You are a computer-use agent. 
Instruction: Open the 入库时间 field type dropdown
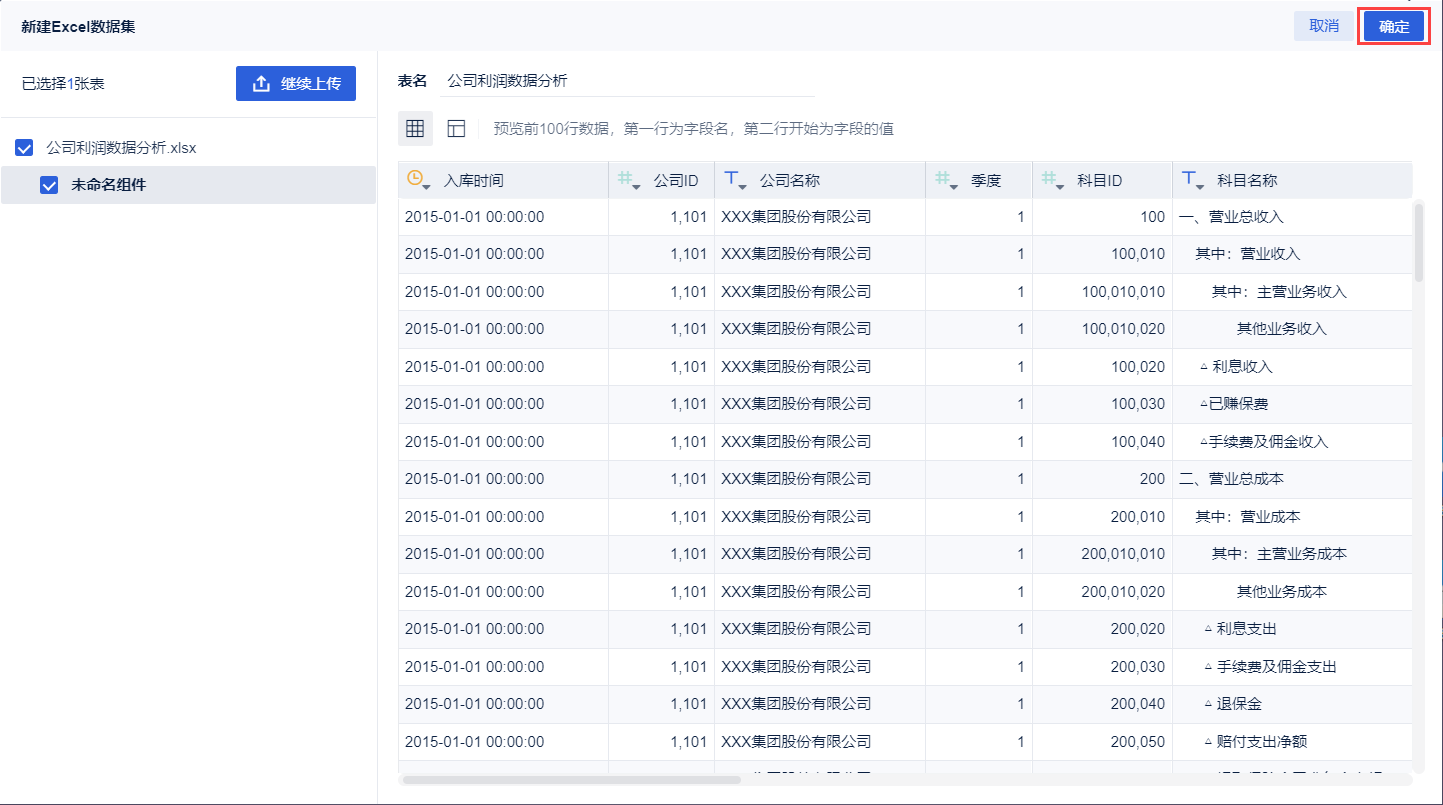(x=419, y=180)
